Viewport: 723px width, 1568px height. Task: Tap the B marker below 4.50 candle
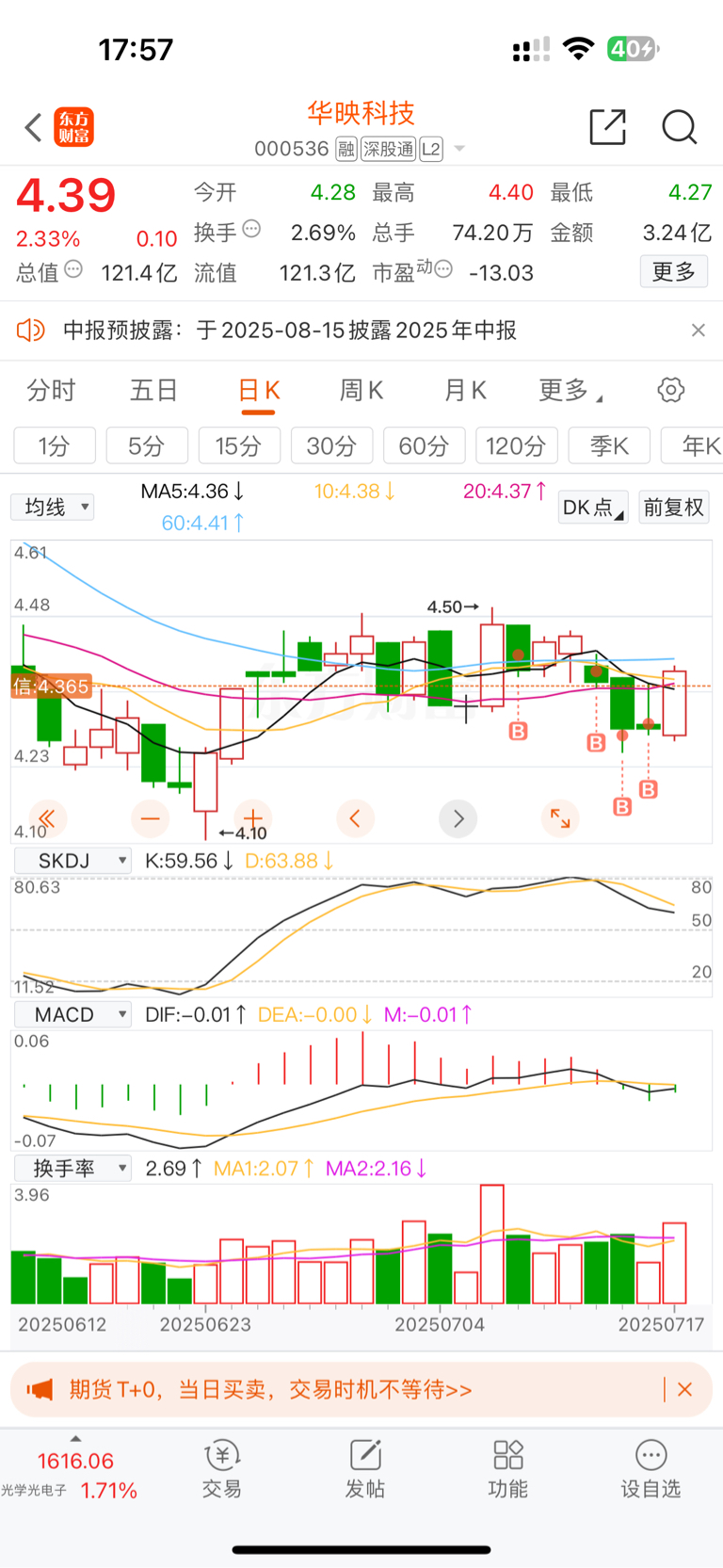click(518, 731)
